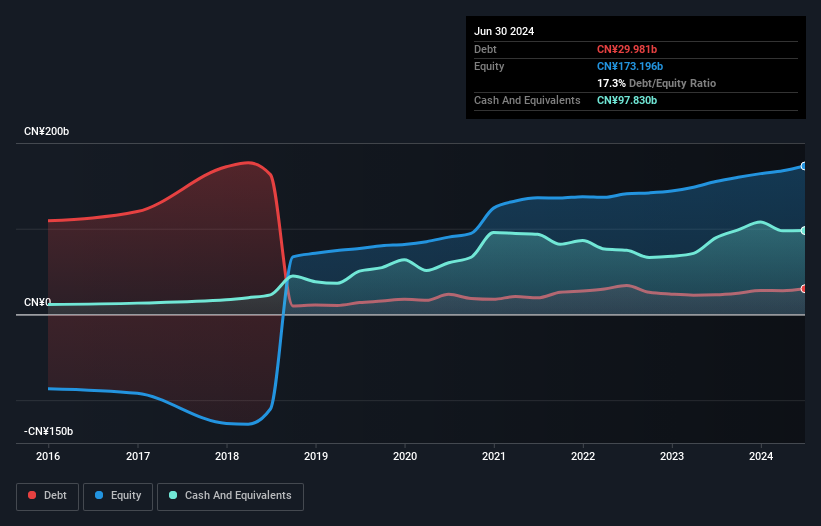Select the 2021 x-axis label
This screenshot has width=821, height=526.
[494, 456]
